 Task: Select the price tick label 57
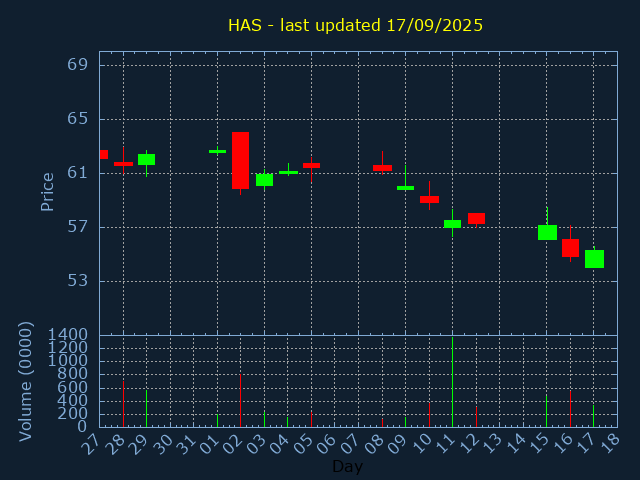coord(78,227)
